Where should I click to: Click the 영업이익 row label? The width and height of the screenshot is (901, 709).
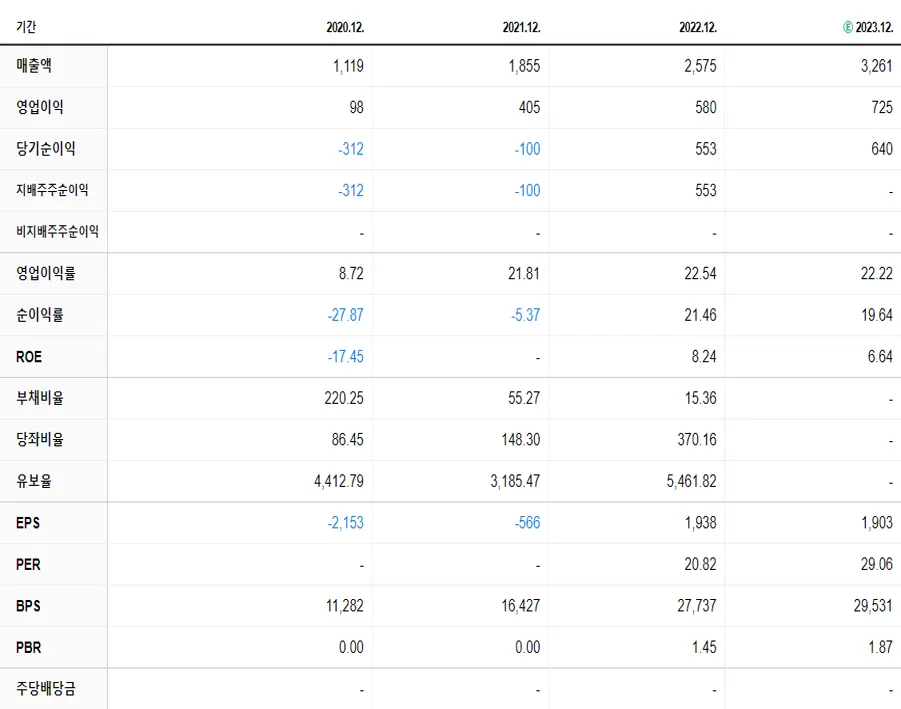(x=40, y=107)
